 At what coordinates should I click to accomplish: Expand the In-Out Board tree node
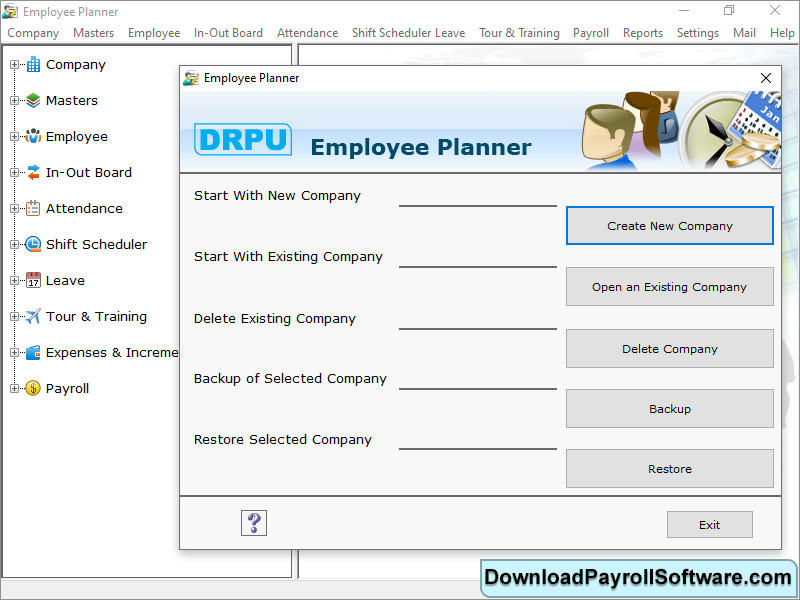pyautogui.click(x=14, y=172)
